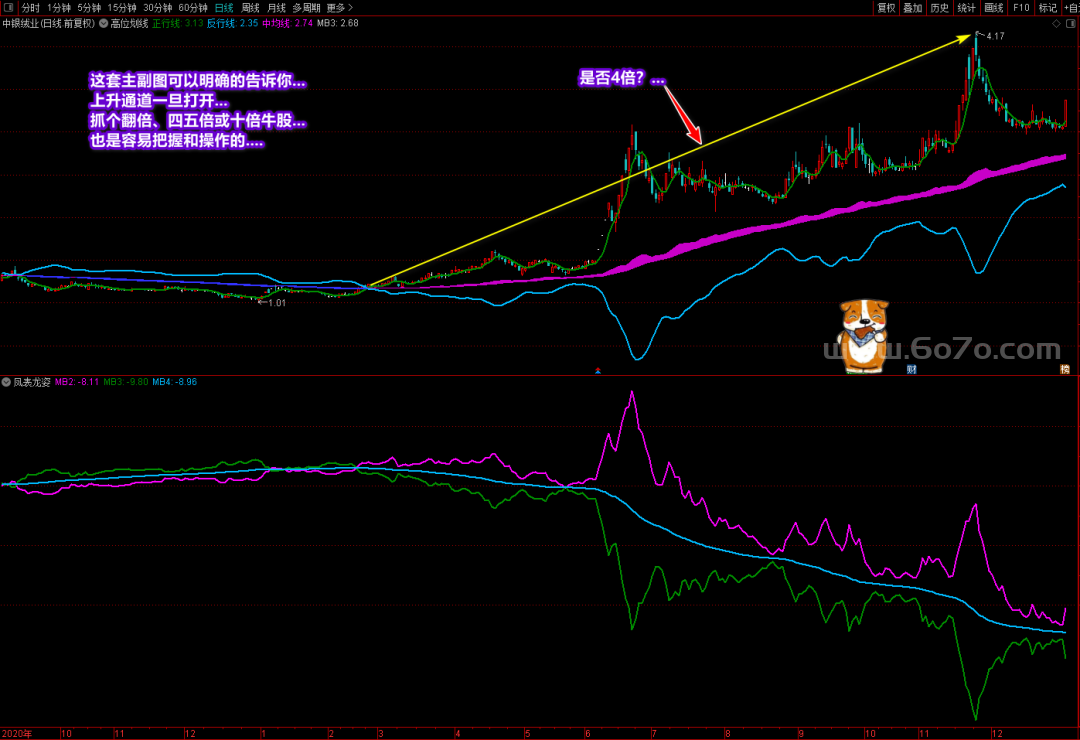Toggle the left sidebar panel icon
Image resolution: width=1080 pixels, height=740 pixels.
(x=8, y=8)
